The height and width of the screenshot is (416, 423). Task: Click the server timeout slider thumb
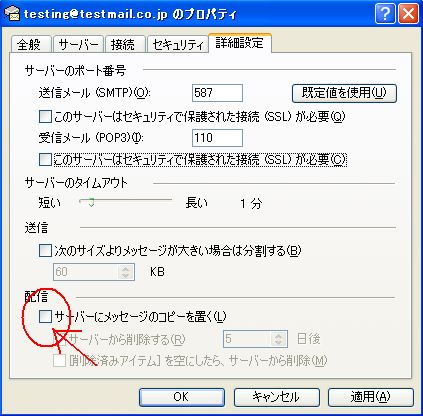pyautogui.click(x=90, y=202)
